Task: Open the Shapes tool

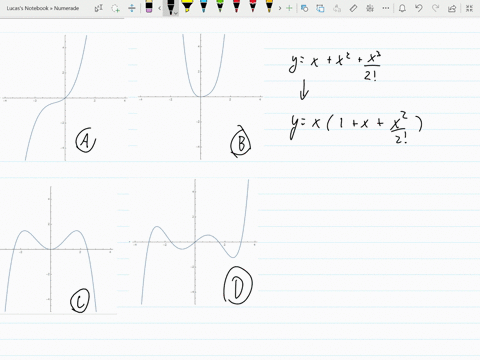Action: [x=304, y=8]
